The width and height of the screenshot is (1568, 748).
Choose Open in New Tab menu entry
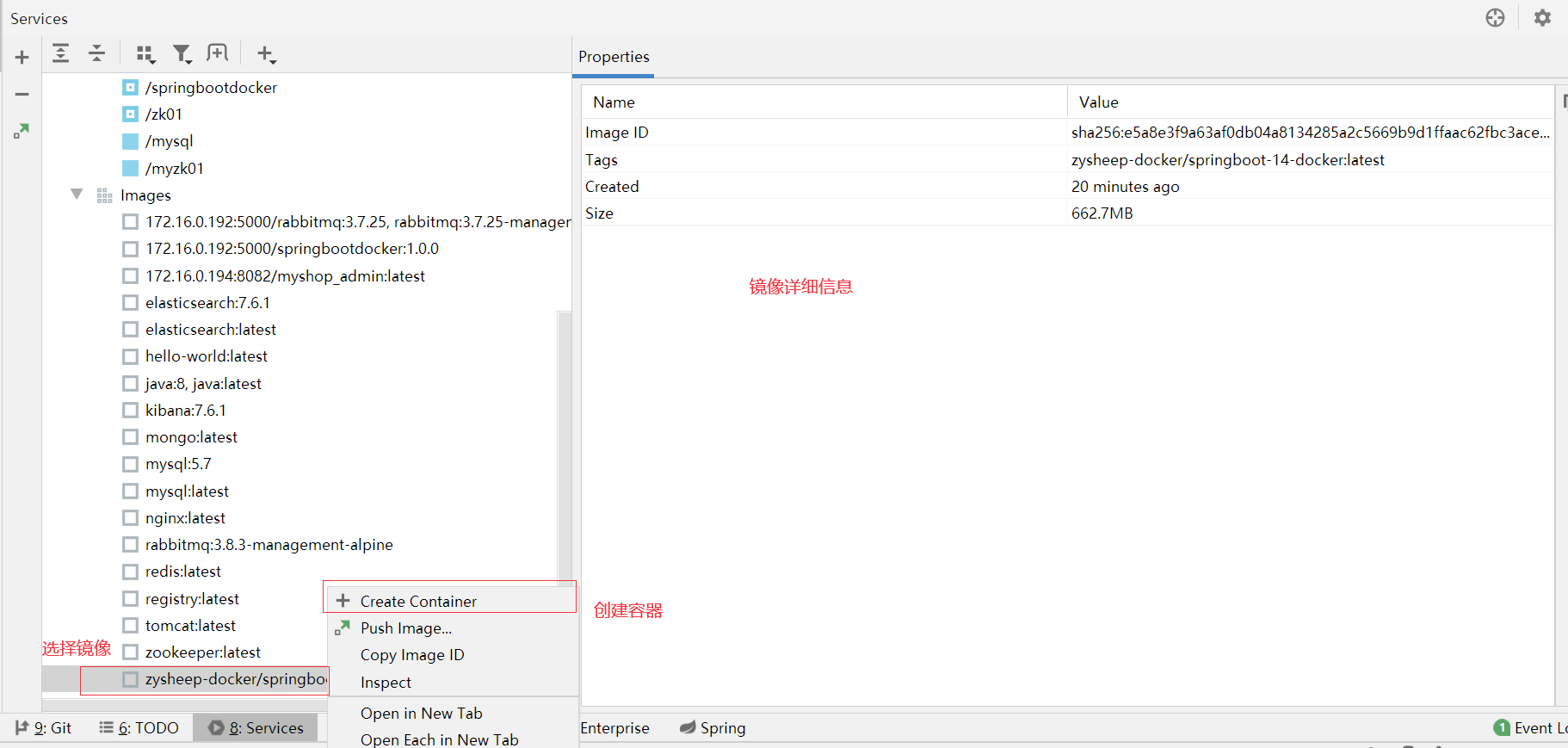point(452,713)
